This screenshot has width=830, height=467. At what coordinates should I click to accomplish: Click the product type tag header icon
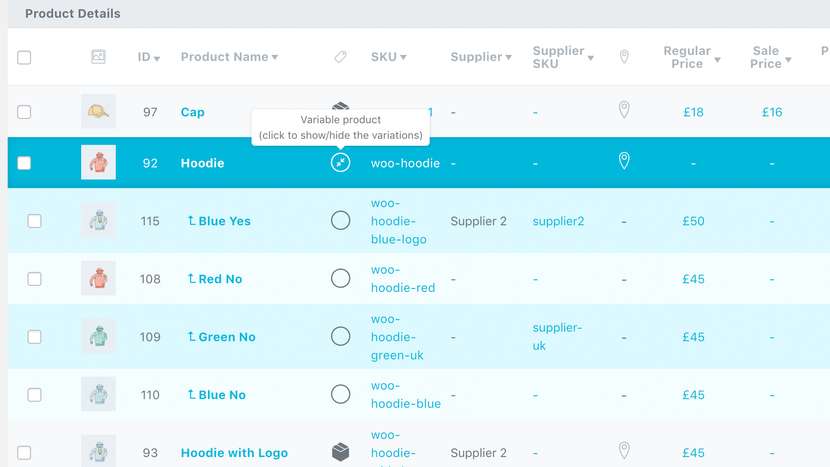(341, 57)
